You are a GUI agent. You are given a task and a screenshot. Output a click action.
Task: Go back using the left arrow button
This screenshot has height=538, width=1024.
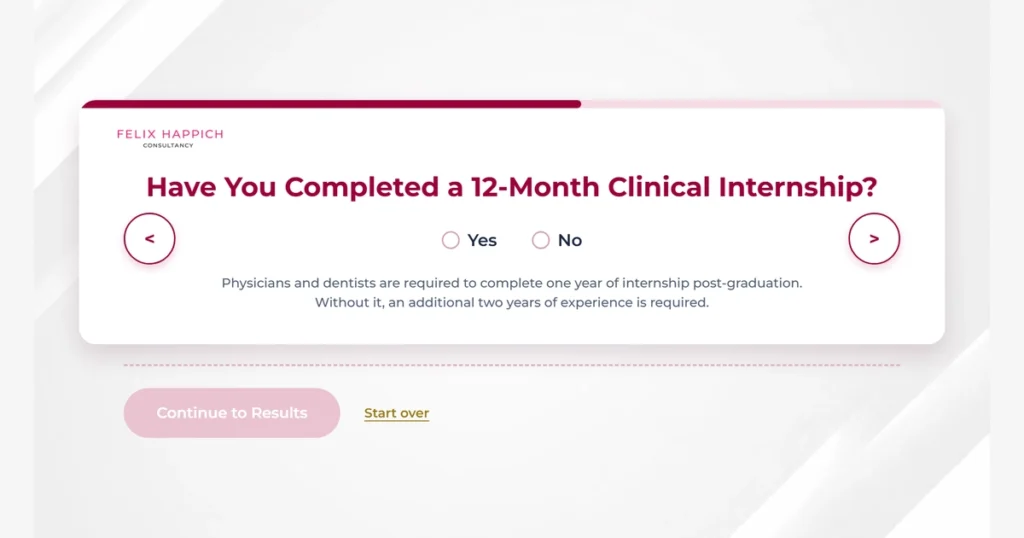tap(150, 238)
